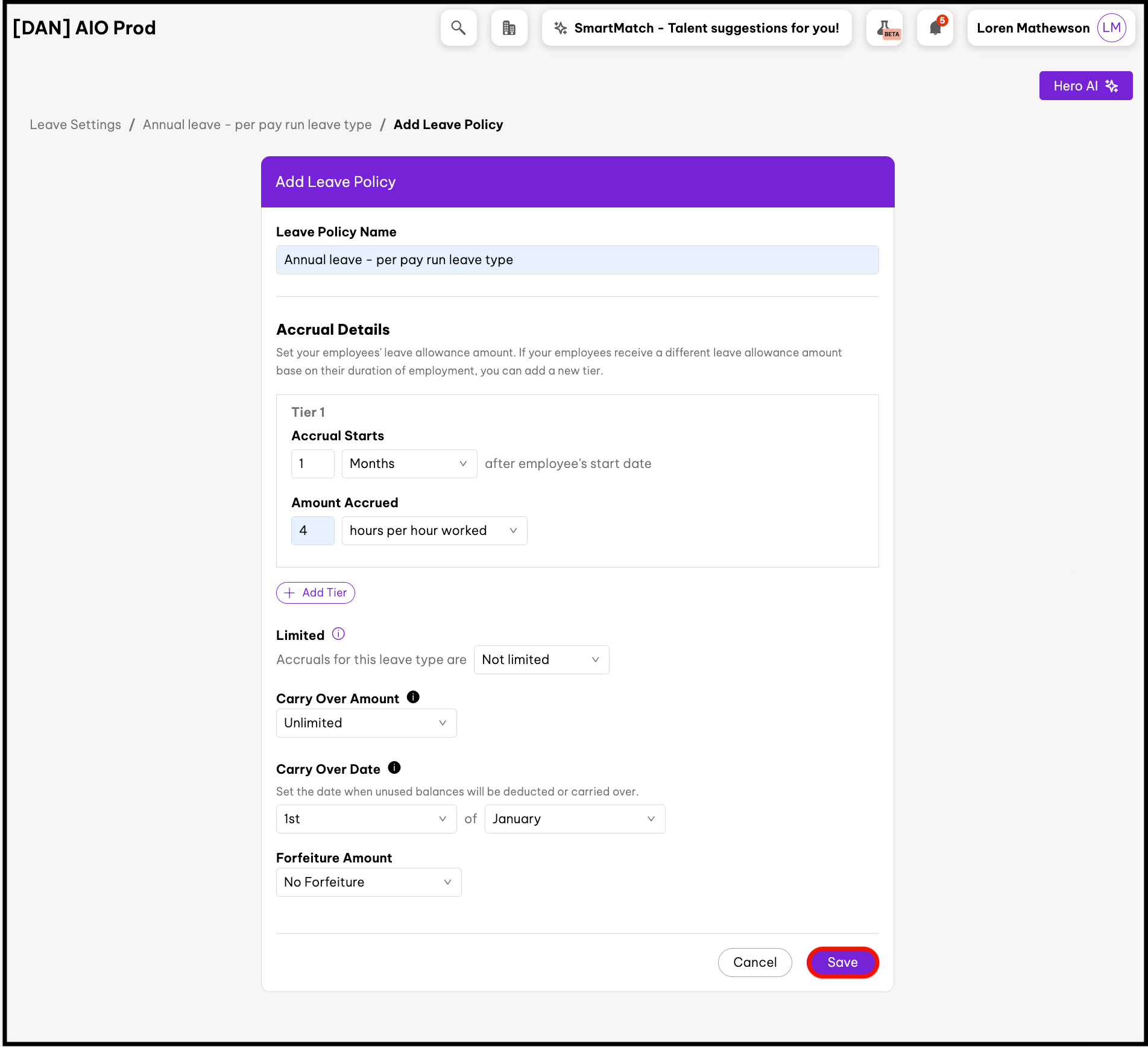1148x1047 pixels.
Task: Click the Add Tier button
Action: pyautogui.click(x=315, y=593)
